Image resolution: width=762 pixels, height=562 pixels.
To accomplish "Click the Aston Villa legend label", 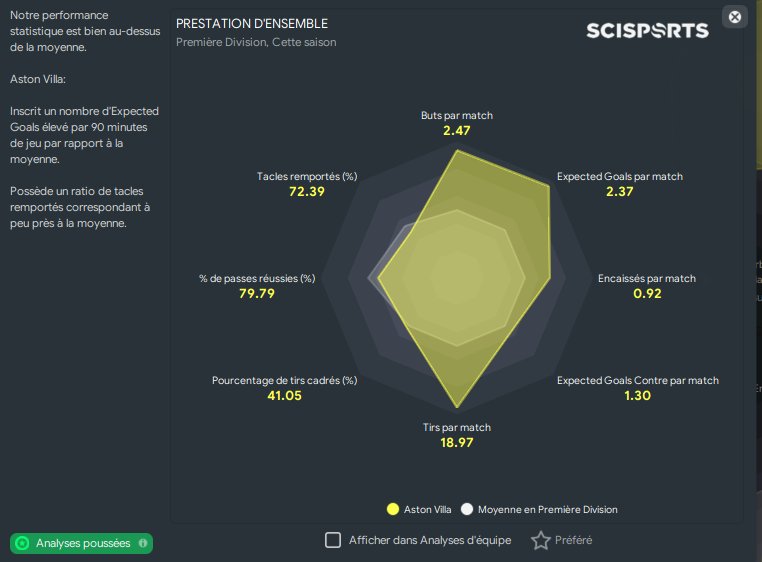I will point(428,509).
